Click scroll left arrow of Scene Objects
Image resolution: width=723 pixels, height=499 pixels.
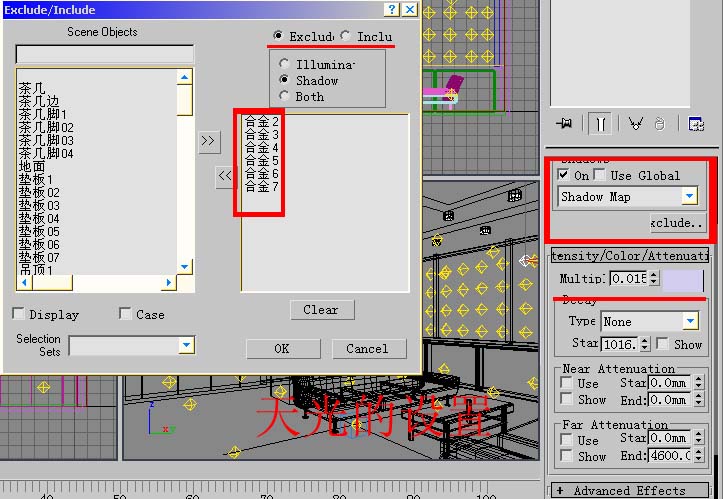click(x=24, y=283)
